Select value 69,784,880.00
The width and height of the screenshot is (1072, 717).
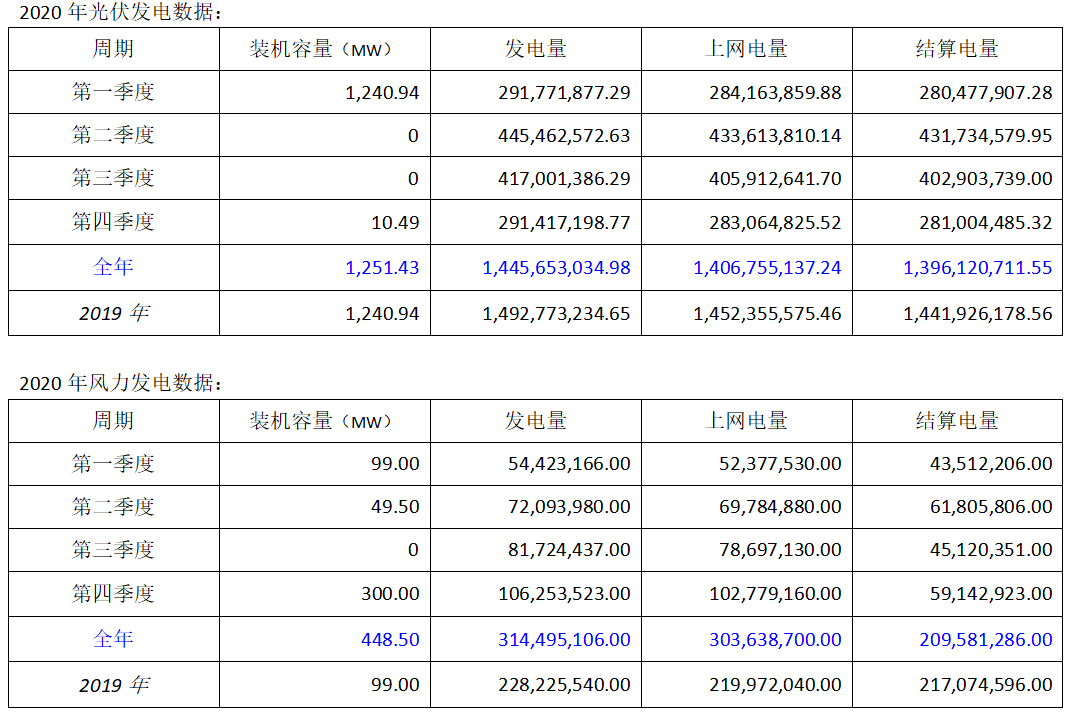(780, 506)
